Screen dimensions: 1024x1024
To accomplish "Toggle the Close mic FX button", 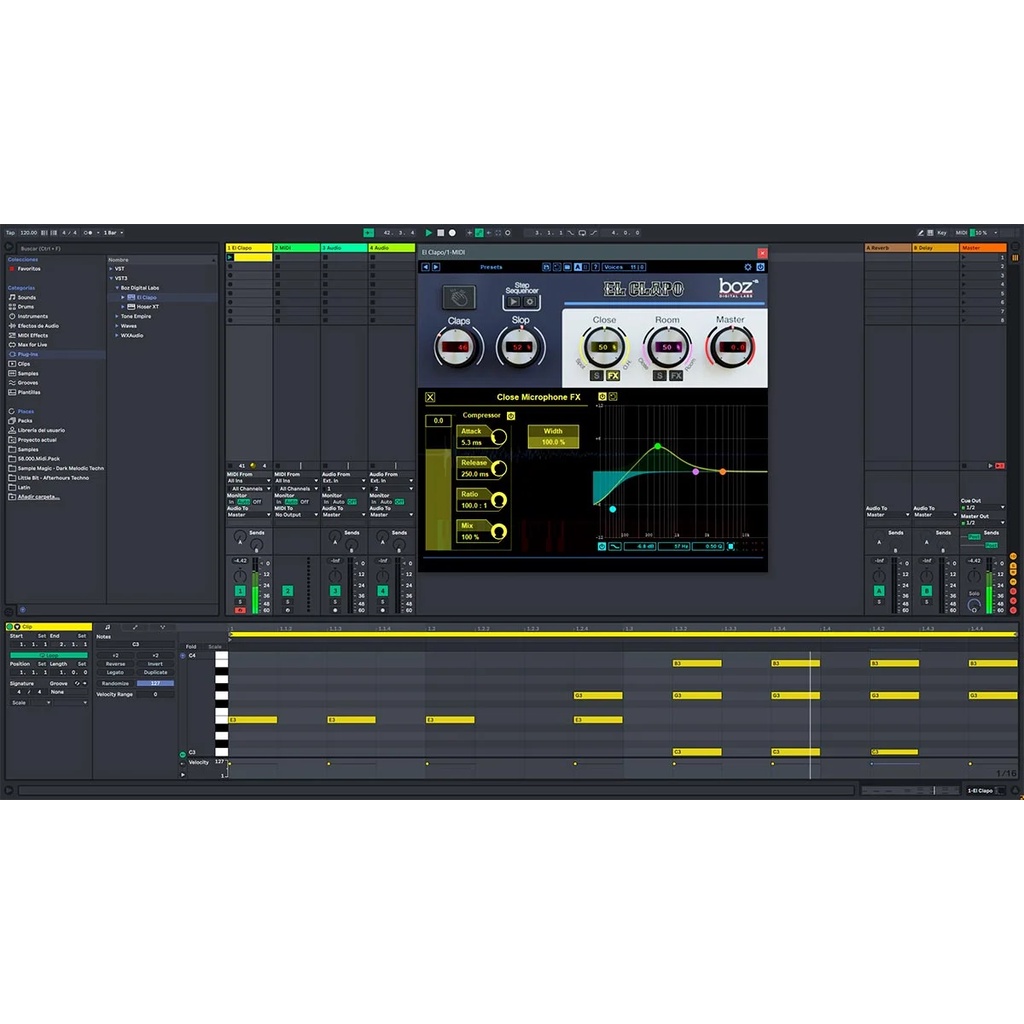I will point(613,376).
